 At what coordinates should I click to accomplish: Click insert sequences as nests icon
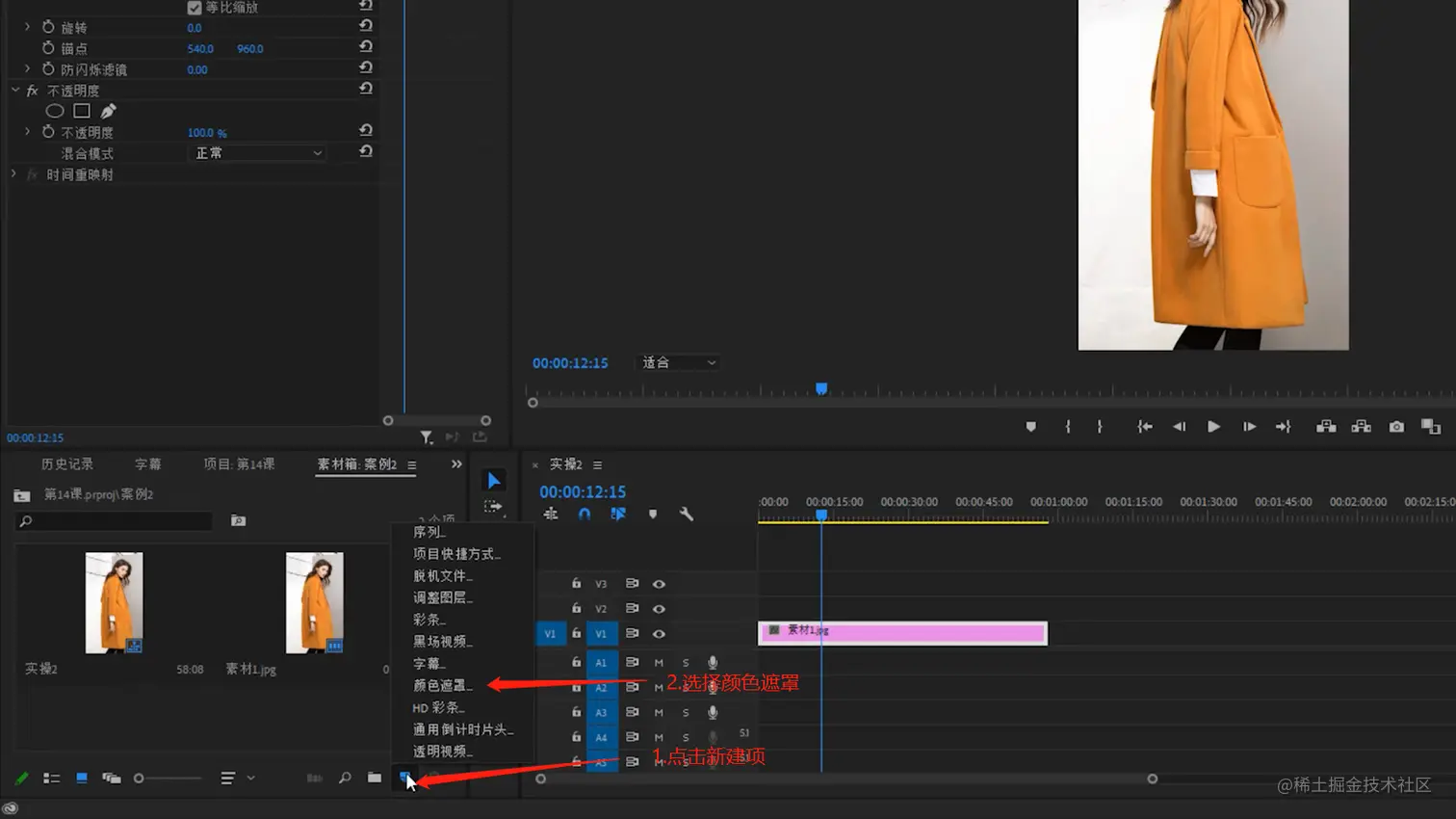click(551, 515)
